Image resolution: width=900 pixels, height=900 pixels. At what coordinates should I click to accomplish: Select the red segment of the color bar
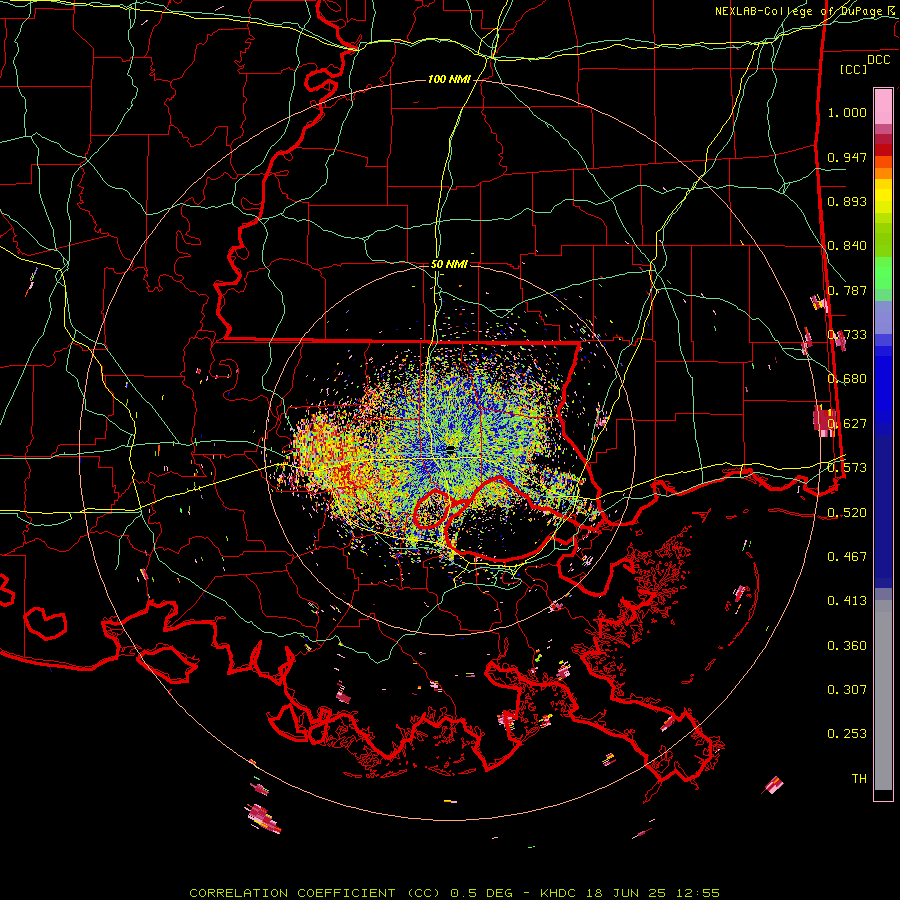883,149
